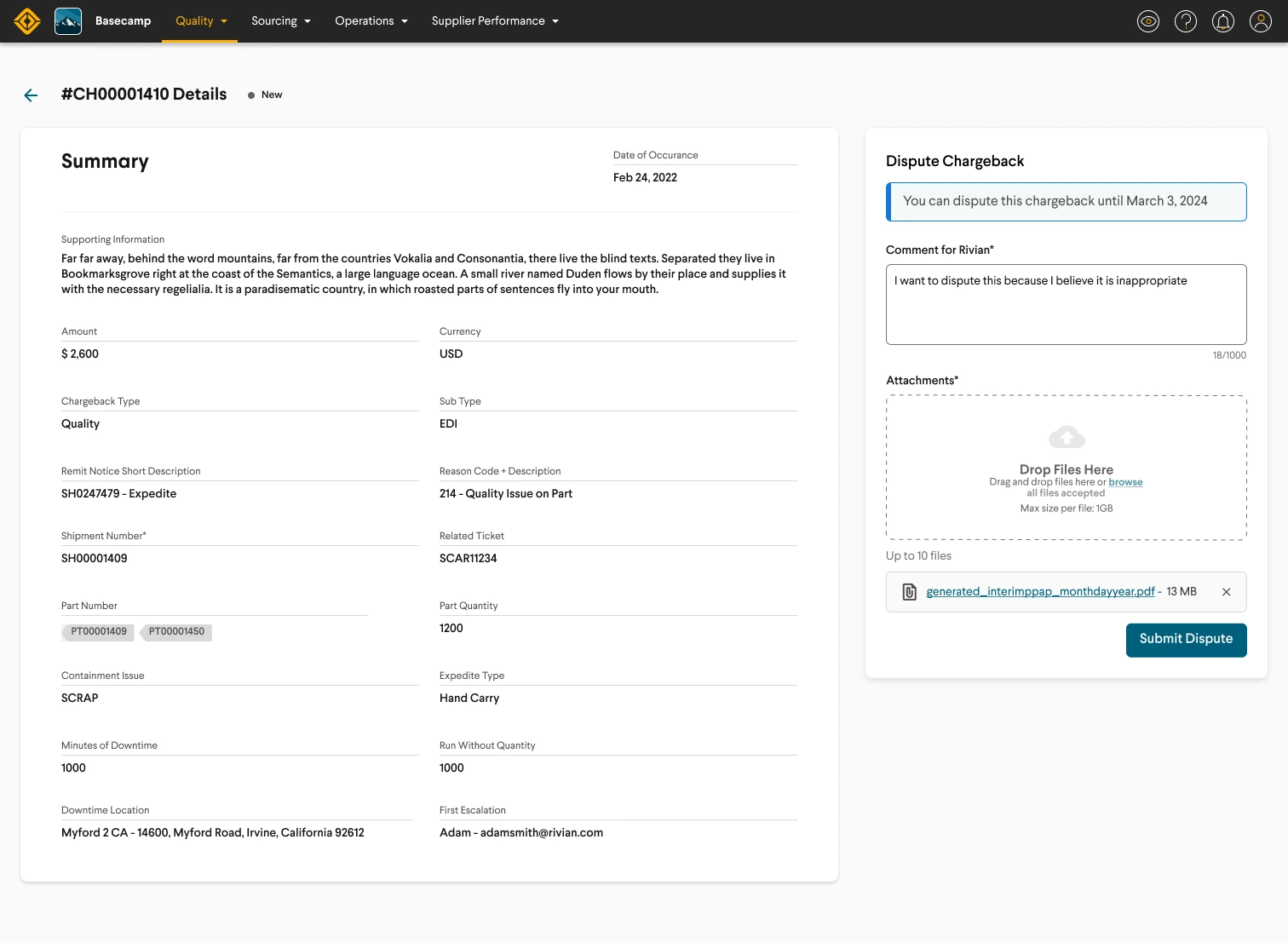The image size is (1288, 943).
Task: Click the Sub Type value EDI
Action: 448,424
